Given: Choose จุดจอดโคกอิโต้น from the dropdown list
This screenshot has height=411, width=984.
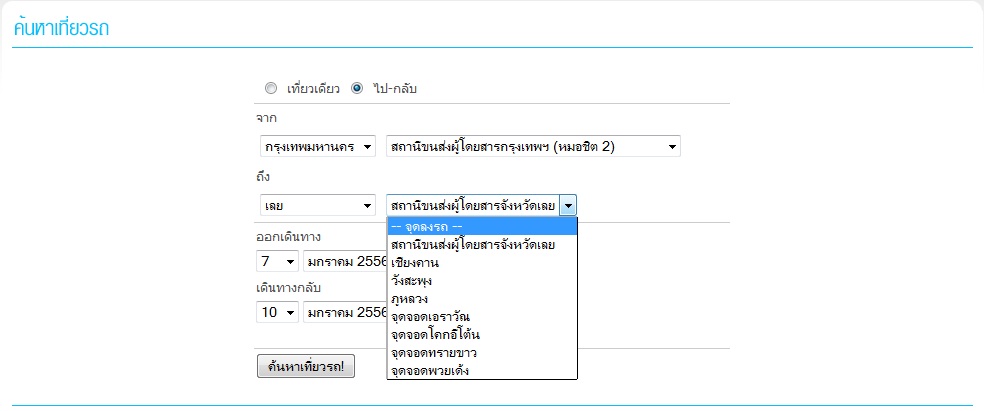Looking at the screenshot, I should click(482, 334).
